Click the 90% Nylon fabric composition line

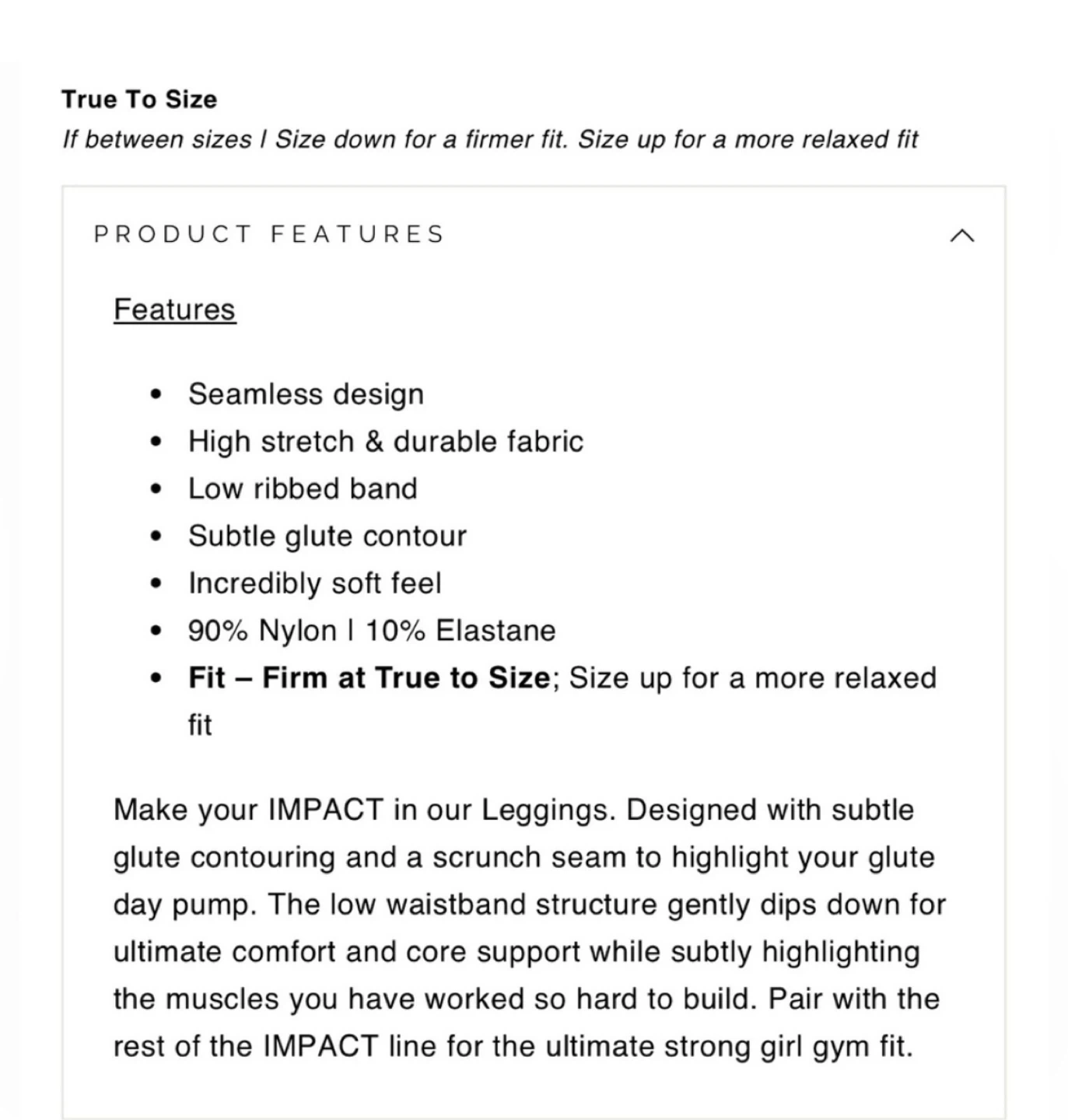pos(372,631)
